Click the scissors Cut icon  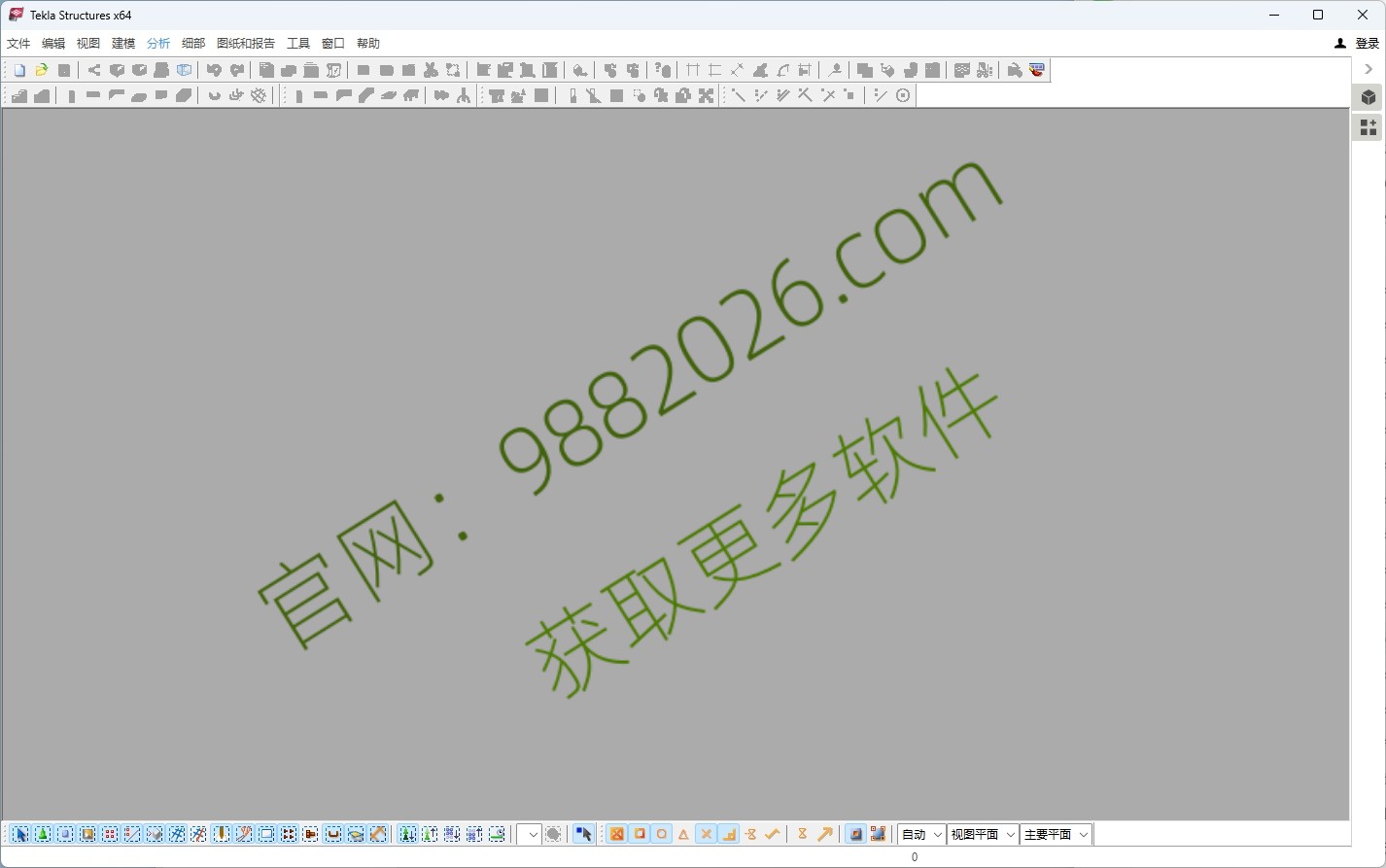coord(431,70)
